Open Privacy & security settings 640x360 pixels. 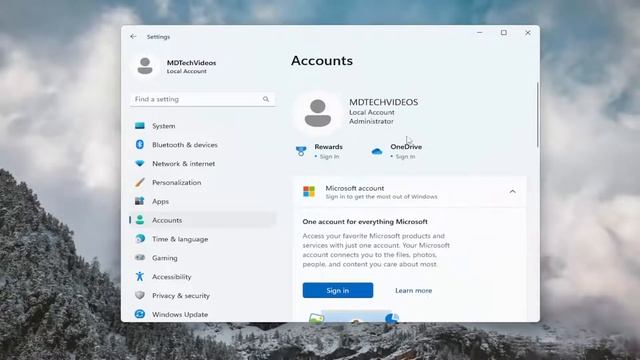click(202, 295)
